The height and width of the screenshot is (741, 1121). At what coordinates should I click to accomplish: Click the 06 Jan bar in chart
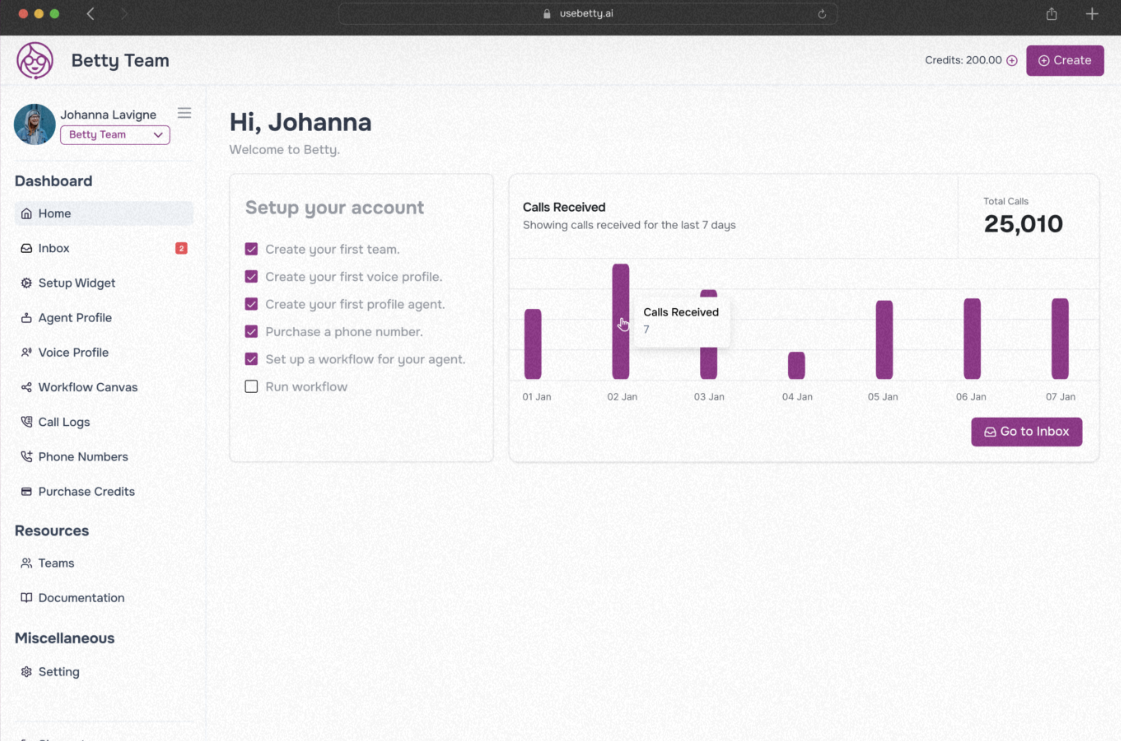[x=972, y=338]
